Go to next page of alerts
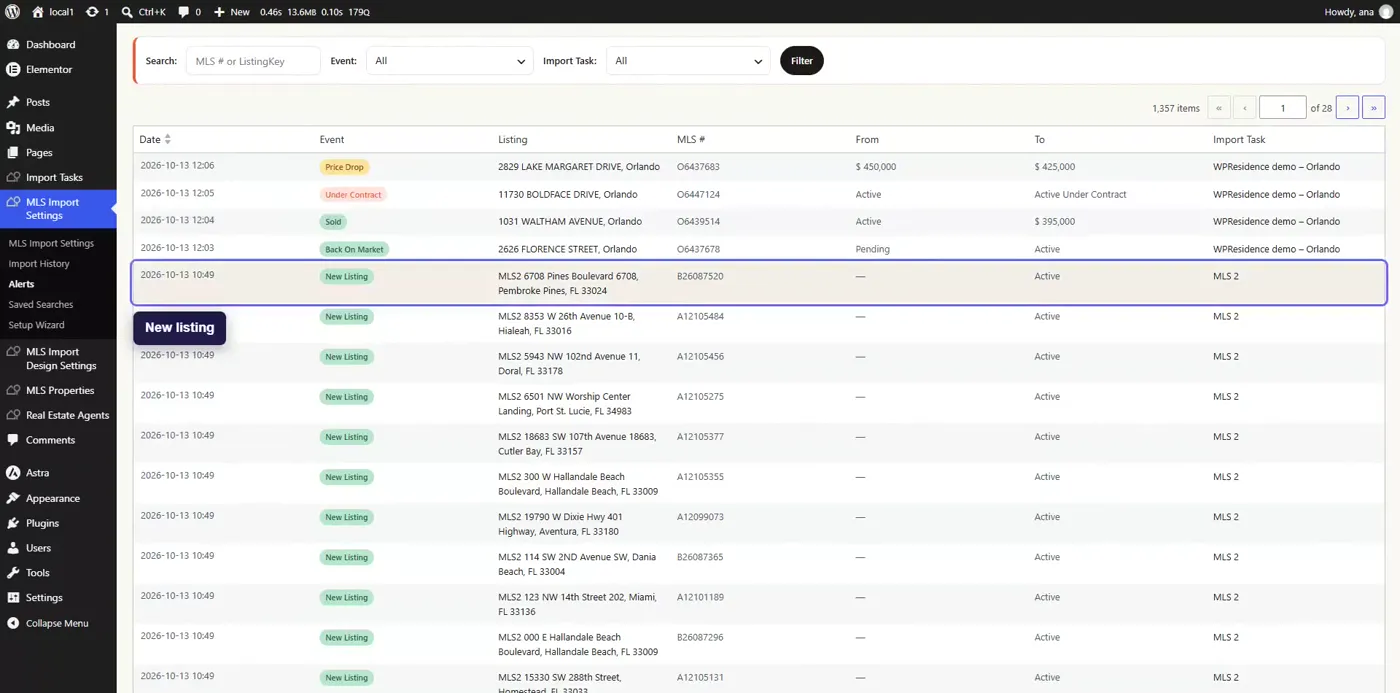This screenshot has width=1400, height=693. pos(1347,107)
